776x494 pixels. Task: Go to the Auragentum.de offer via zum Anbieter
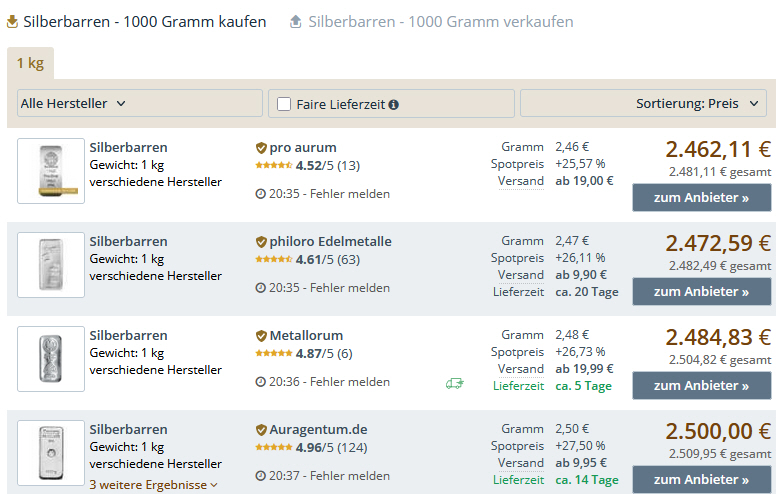click(701, 479)
